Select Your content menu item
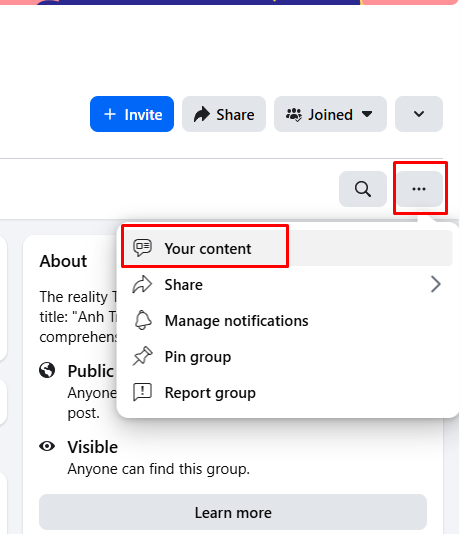This screenshot has height=534, width=460. [287, 248]
